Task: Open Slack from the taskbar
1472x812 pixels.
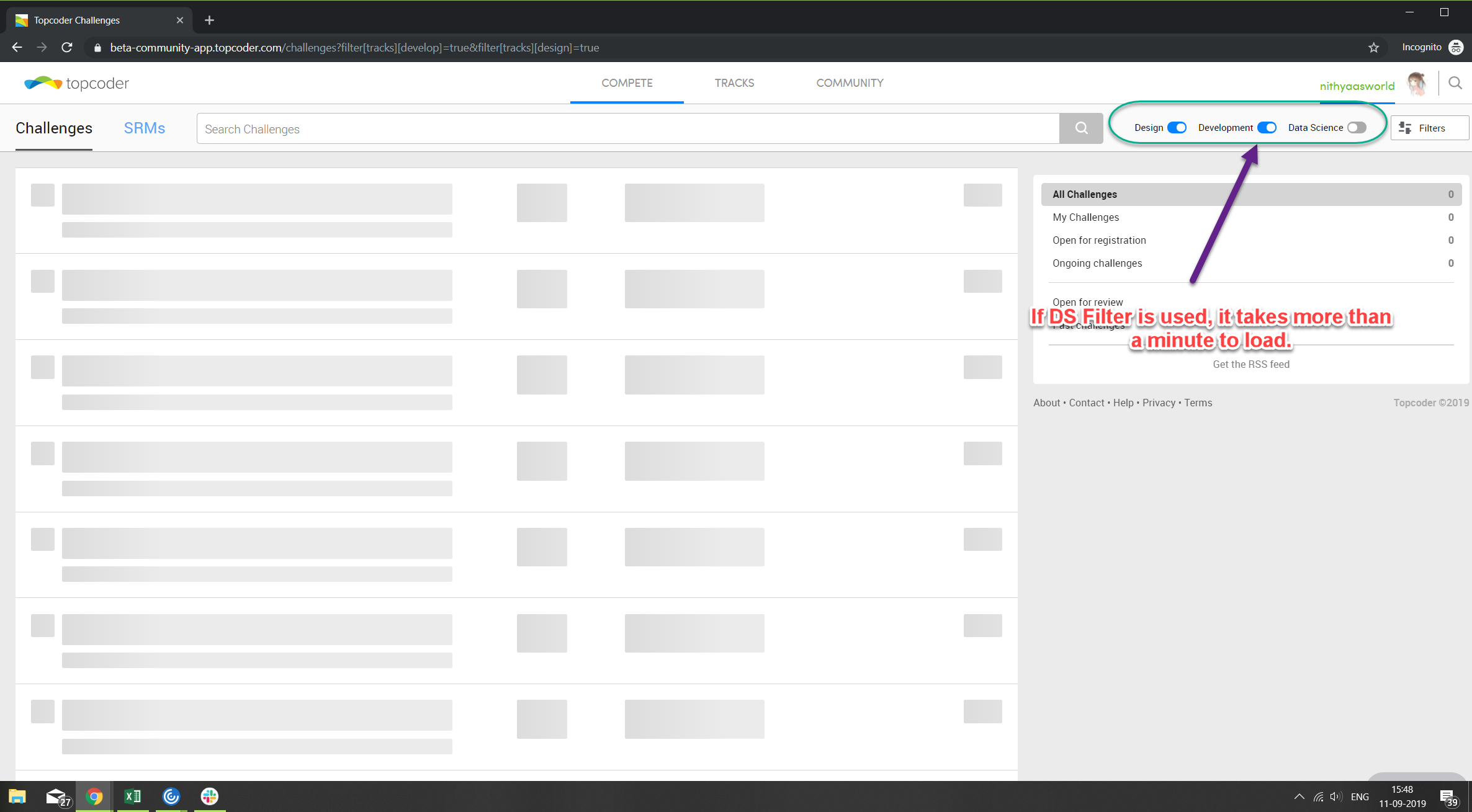Action: (210, 796)
